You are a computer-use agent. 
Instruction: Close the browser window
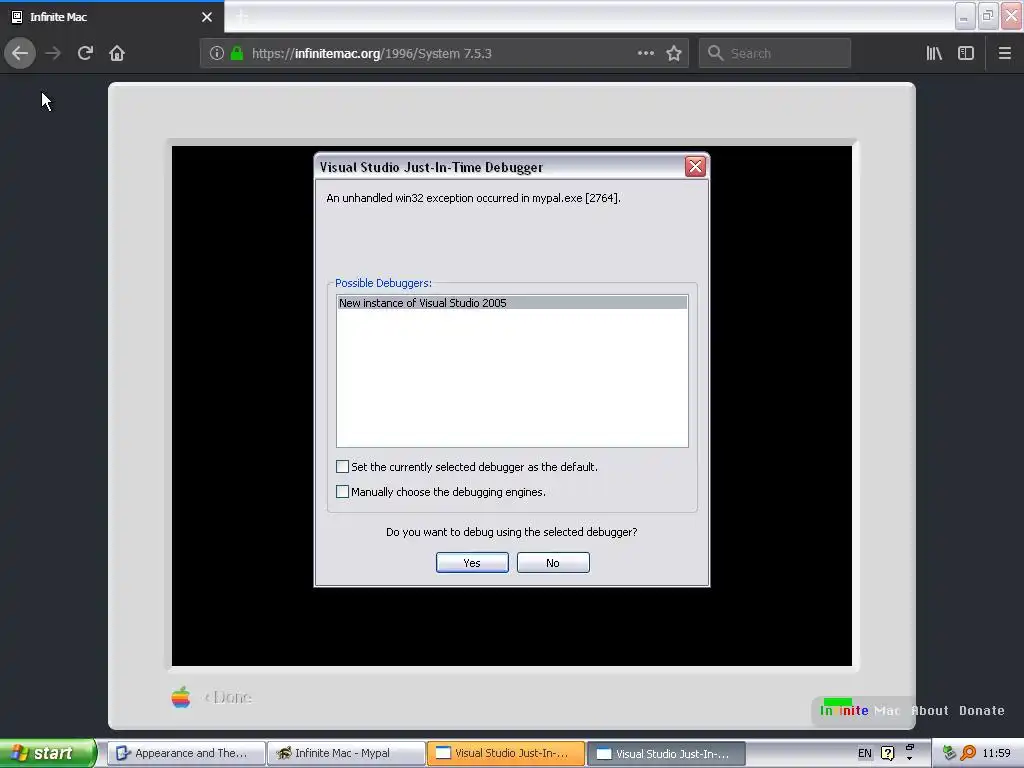click(1012, 16)
